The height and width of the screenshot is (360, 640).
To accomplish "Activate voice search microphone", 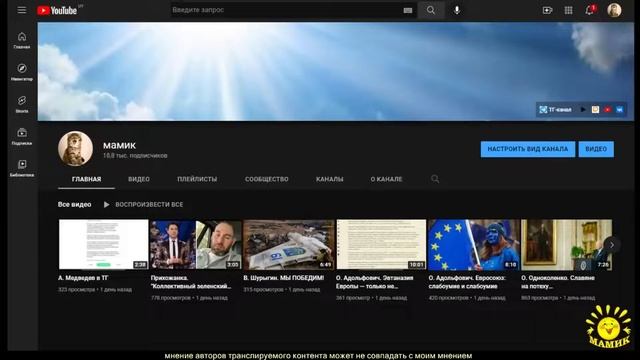I will coord(457,10).
